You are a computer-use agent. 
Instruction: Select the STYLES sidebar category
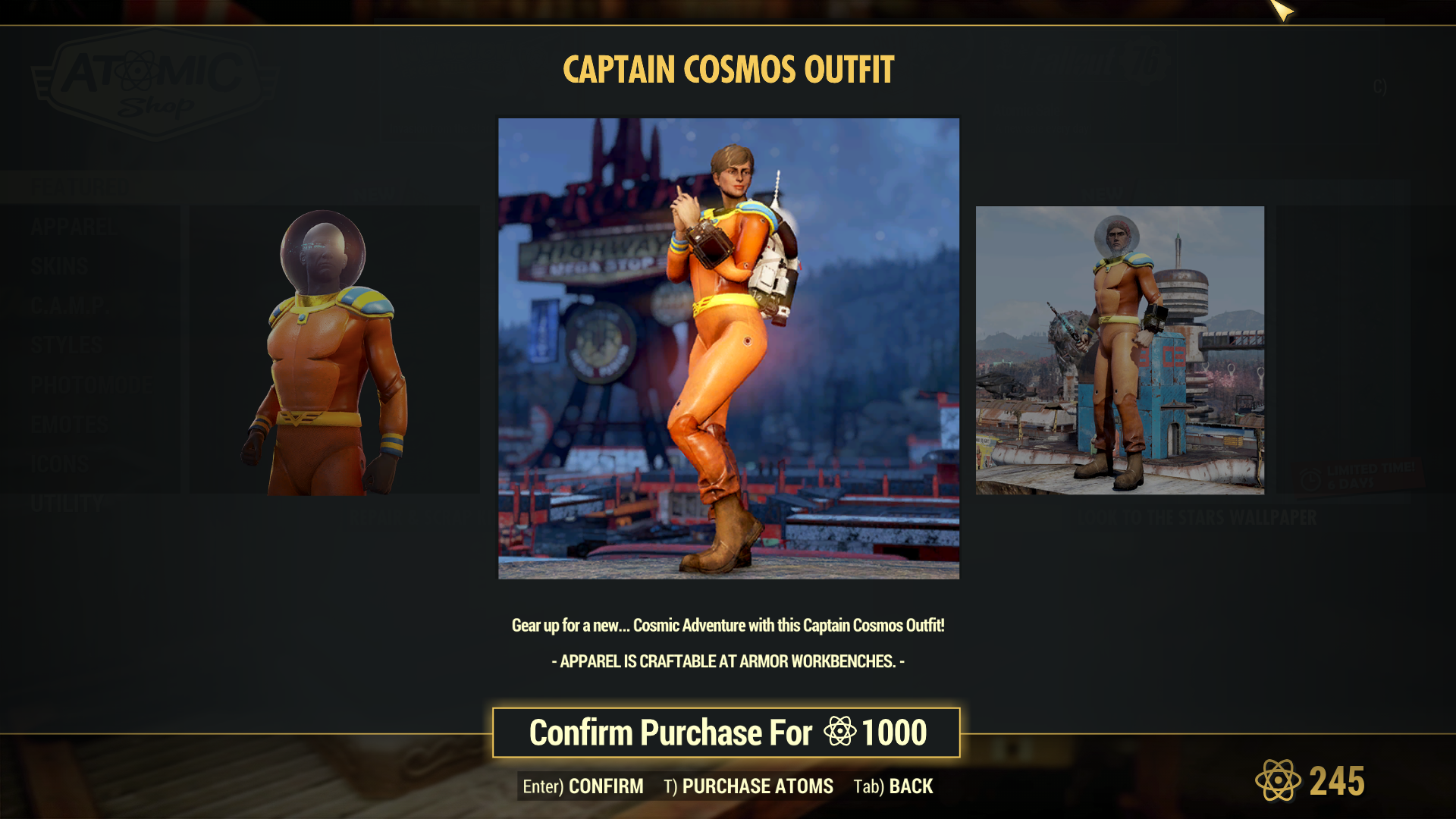66,345
